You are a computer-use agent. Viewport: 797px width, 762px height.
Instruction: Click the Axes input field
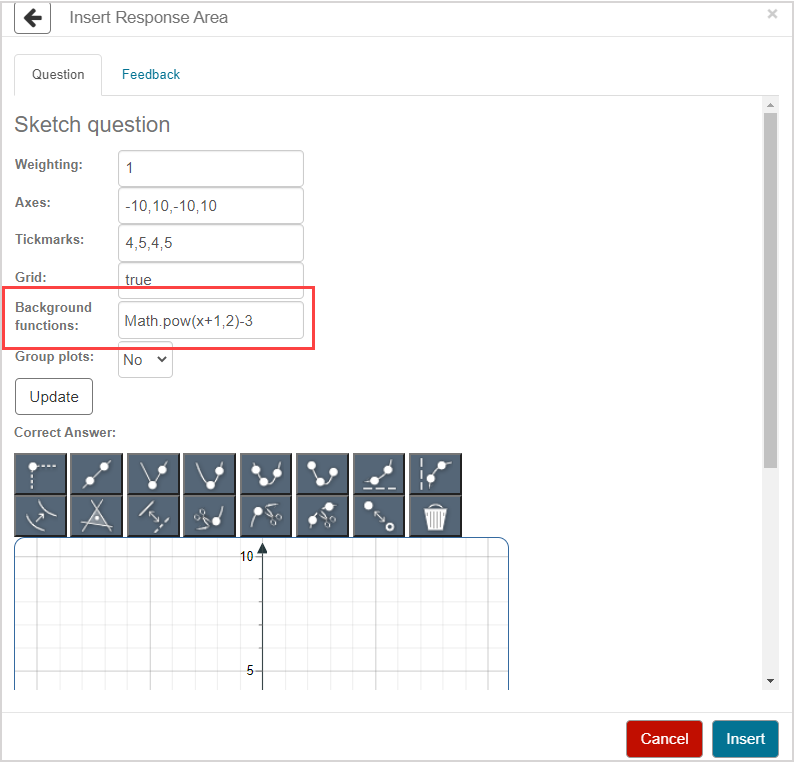coord(210,206)
